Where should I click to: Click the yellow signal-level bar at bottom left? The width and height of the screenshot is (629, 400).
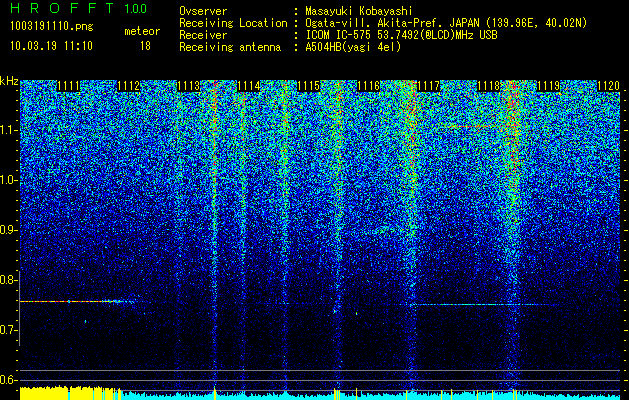pos(70,393)
